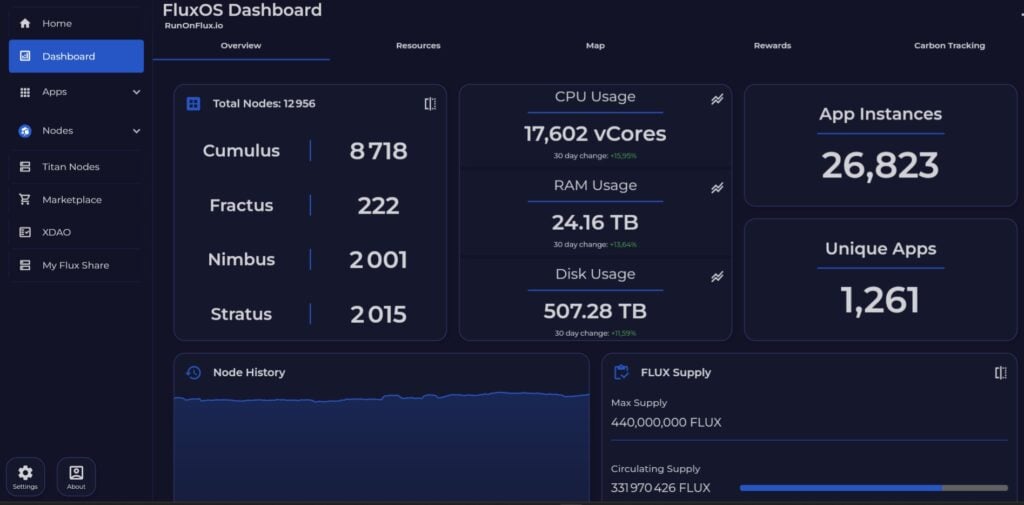Image resolution: width=1024 pixels, height=505 pixels.
Task: Open the Rewards tab
Action: [773, 46]
